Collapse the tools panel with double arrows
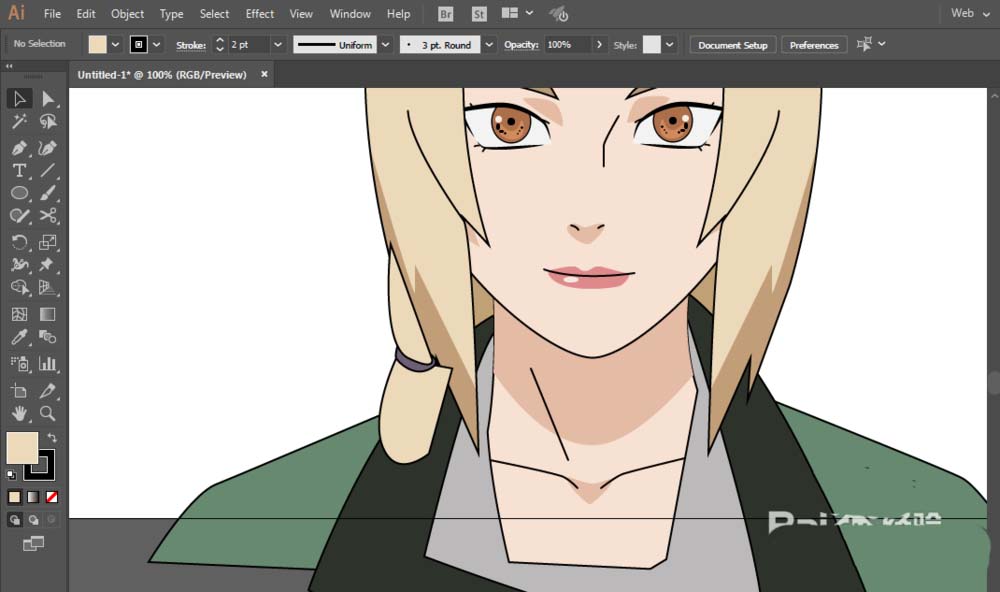Screen dimensions: 1000x592 9,66
